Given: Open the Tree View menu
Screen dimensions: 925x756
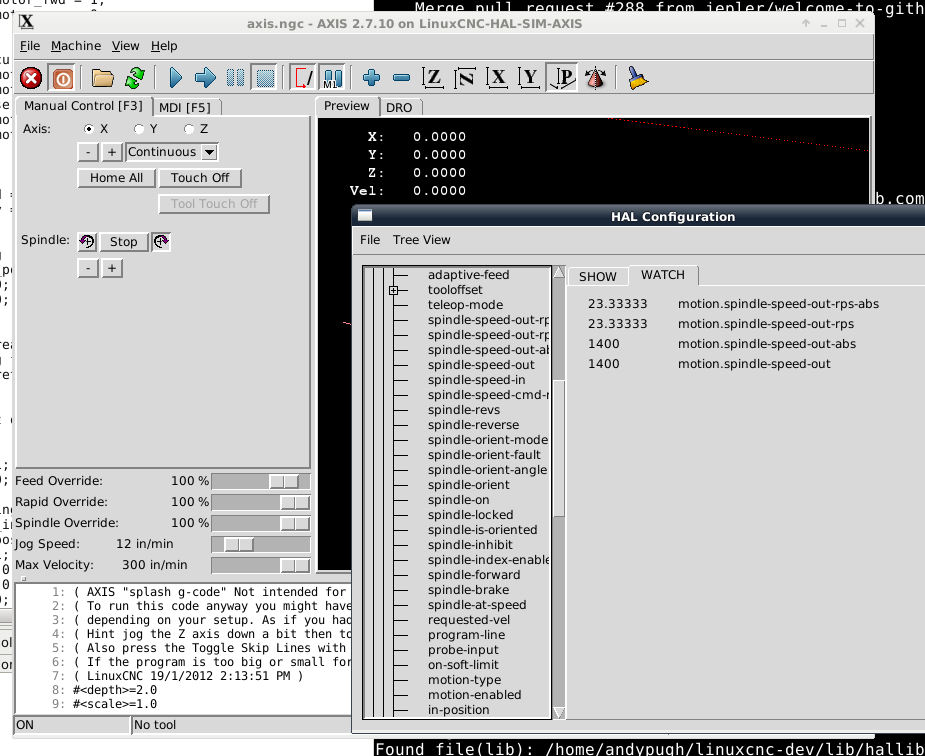Looking at the screenshot, I should [422, 240].
